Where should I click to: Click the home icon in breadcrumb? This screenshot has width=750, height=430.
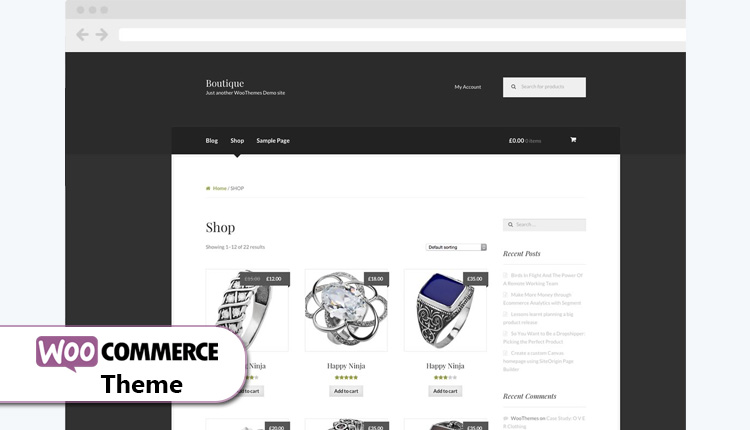click(x=208, y=188)
